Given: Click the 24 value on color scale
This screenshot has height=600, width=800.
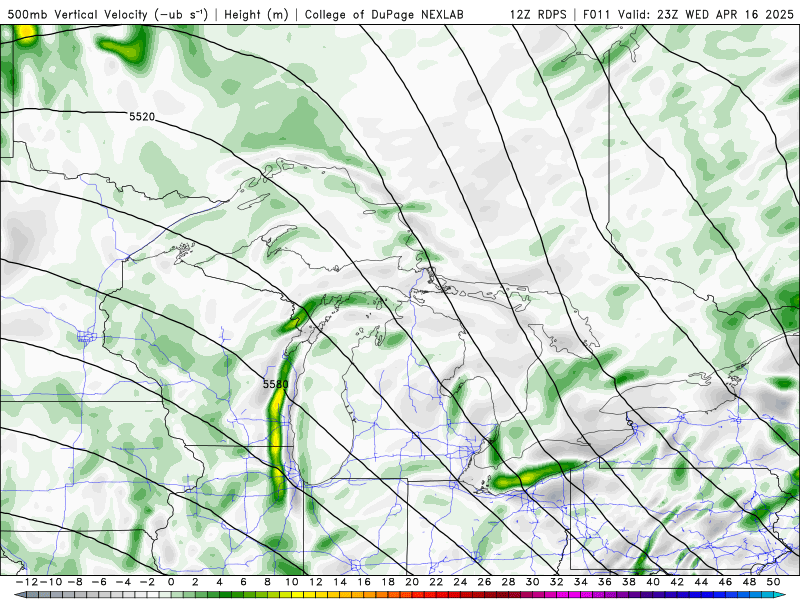Looking at the screenshot, I should tap(460, 582).
